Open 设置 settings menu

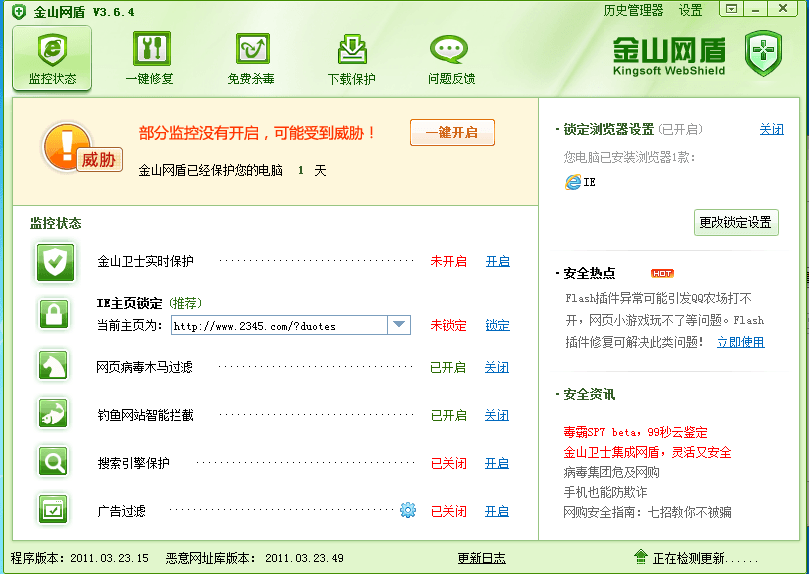pyautogui.click(x=690, y=10)
